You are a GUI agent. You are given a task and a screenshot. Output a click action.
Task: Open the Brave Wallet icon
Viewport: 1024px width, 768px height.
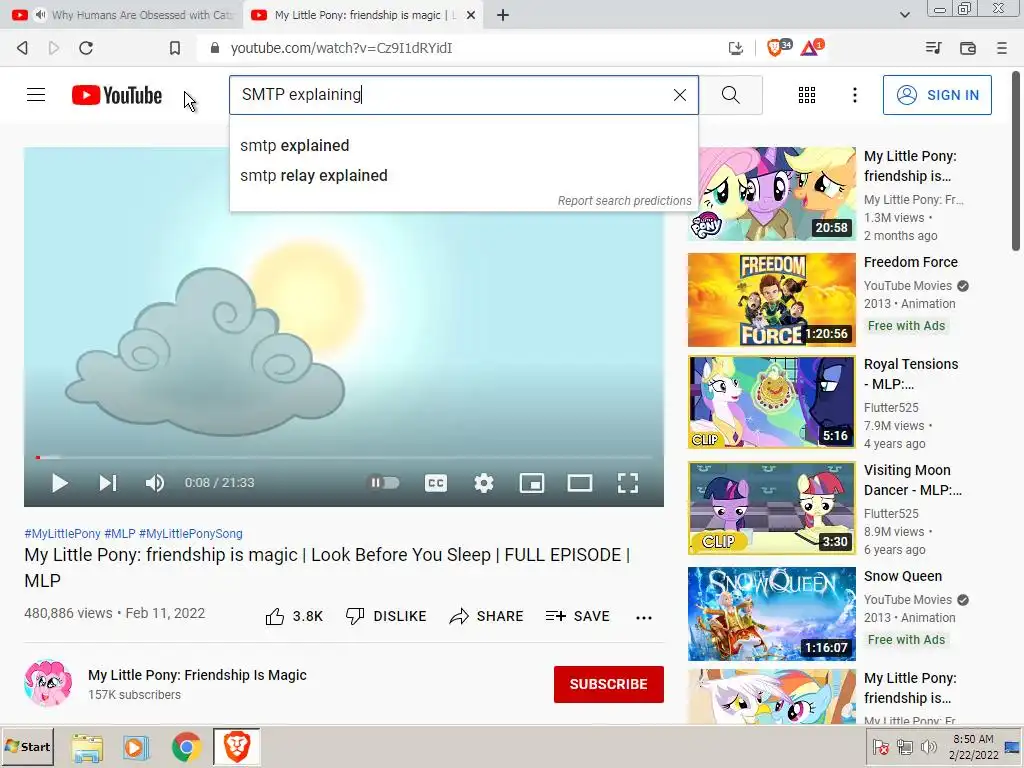click(x=968, y=48)
